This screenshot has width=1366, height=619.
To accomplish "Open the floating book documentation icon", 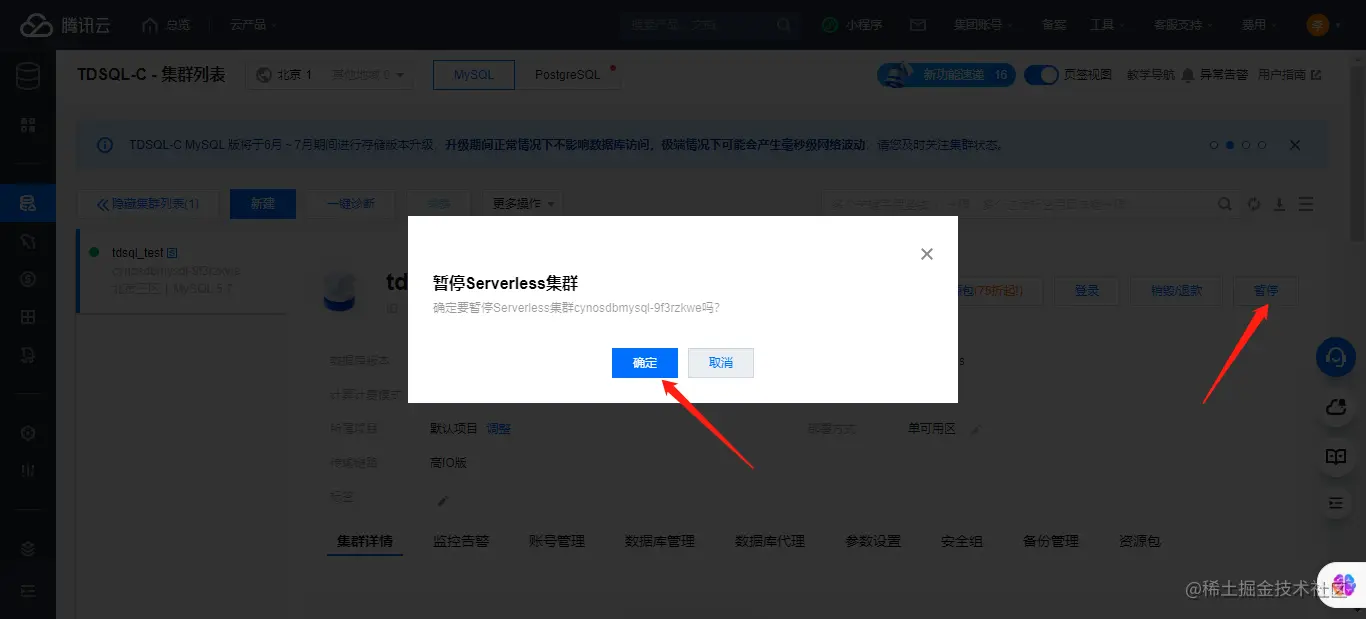I will click(1336, 456).
